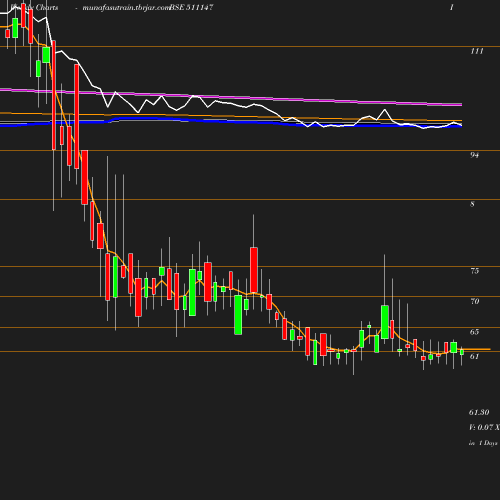Click the 61 price axis label
The height and width of the screenshot is (500, 500).
tap(474, 356)
